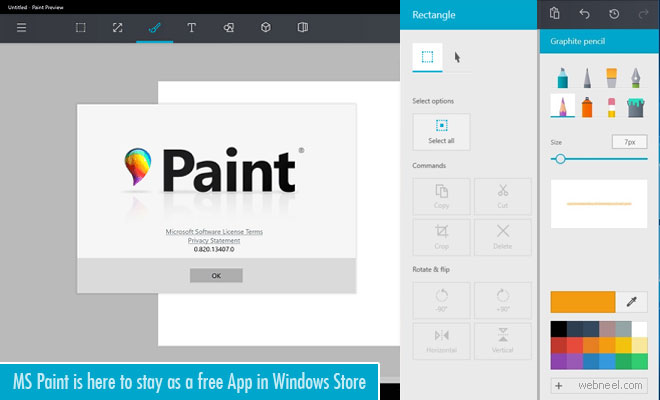This screenshot has width=660, height=400.
Task: Click the Cut command button
Action: click(x=503, y=197)
